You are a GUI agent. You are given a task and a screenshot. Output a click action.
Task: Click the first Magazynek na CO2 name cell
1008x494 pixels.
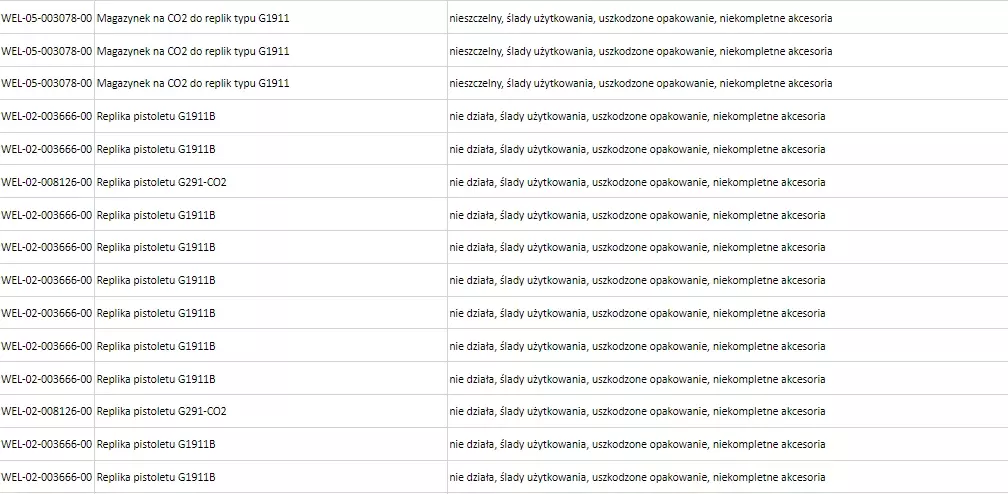tap(193, 18)
